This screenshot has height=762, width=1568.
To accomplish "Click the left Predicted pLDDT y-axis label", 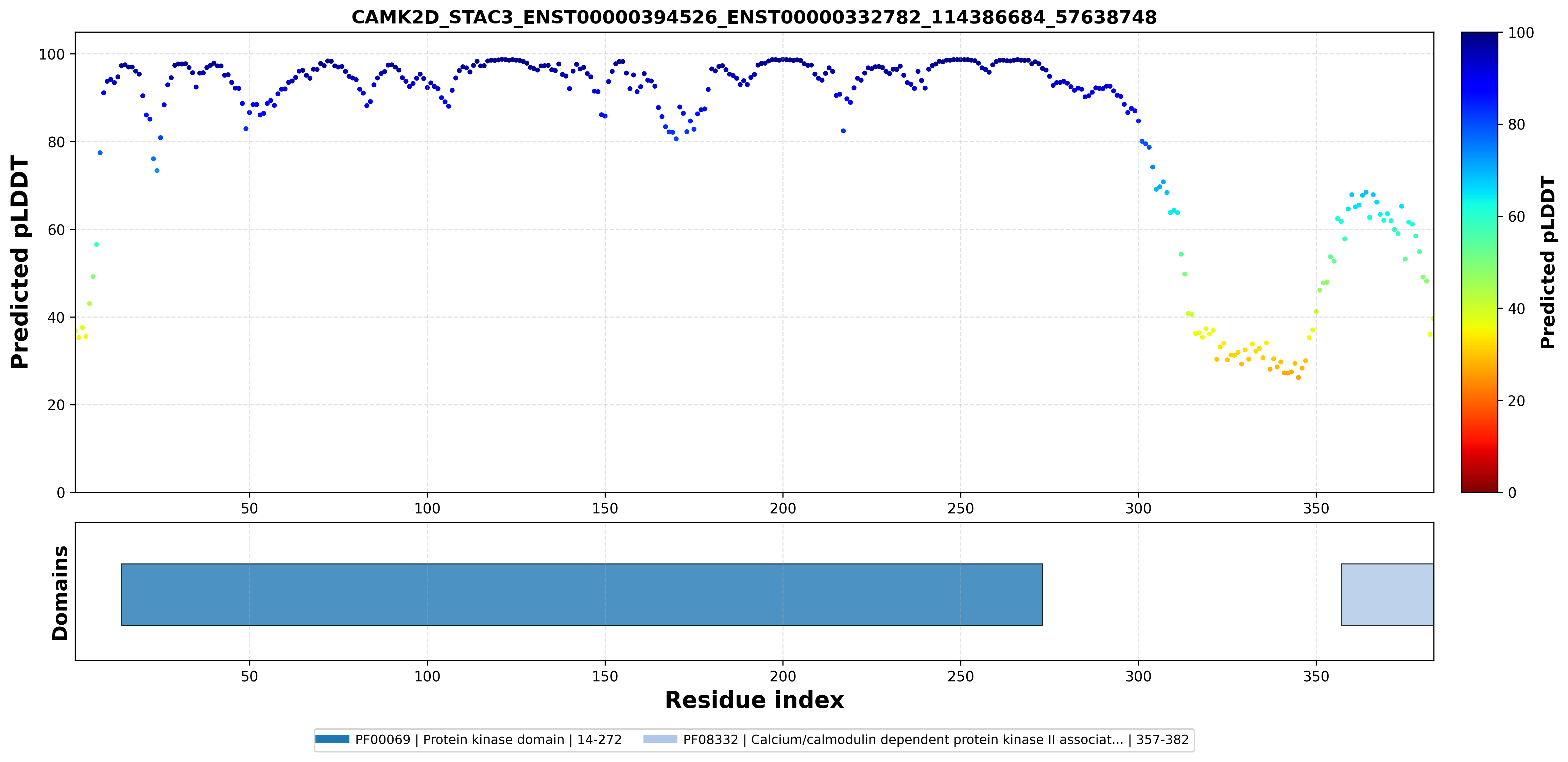I will [x=19, y=262].
